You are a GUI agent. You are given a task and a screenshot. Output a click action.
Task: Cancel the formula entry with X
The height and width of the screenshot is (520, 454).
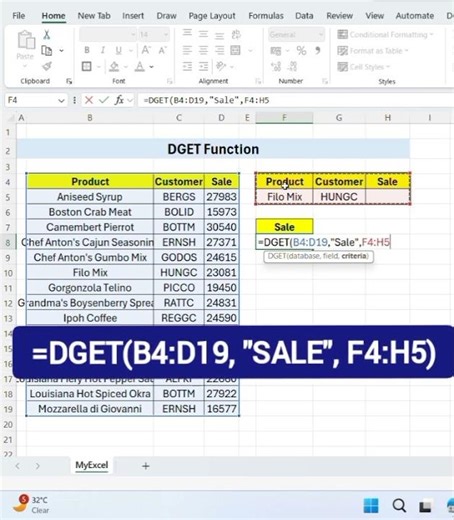point(89,100)
